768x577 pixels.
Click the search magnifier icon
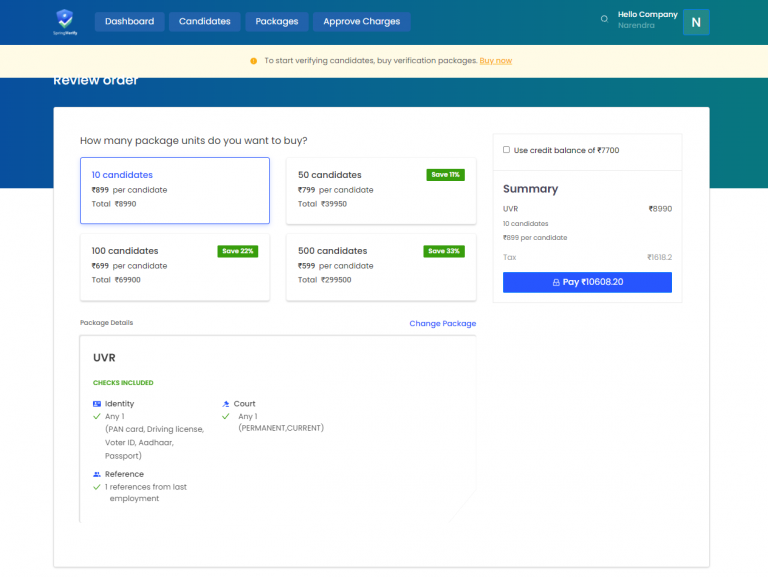604,20
